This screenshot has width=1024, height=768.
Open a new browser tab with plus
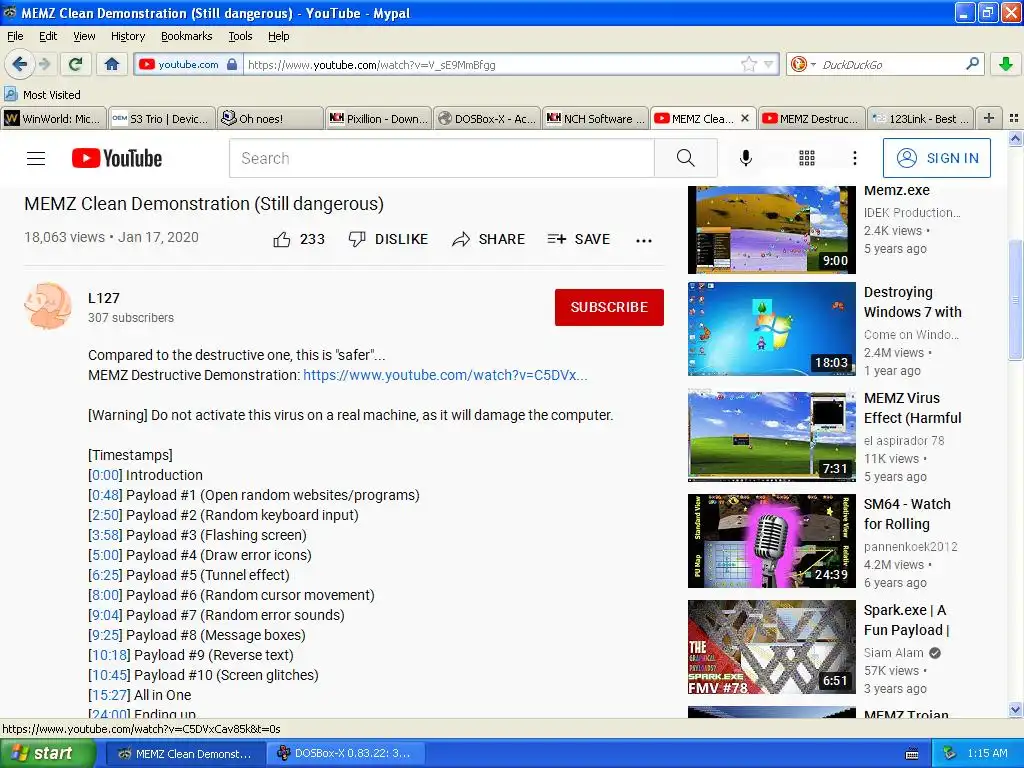[989, 118]
